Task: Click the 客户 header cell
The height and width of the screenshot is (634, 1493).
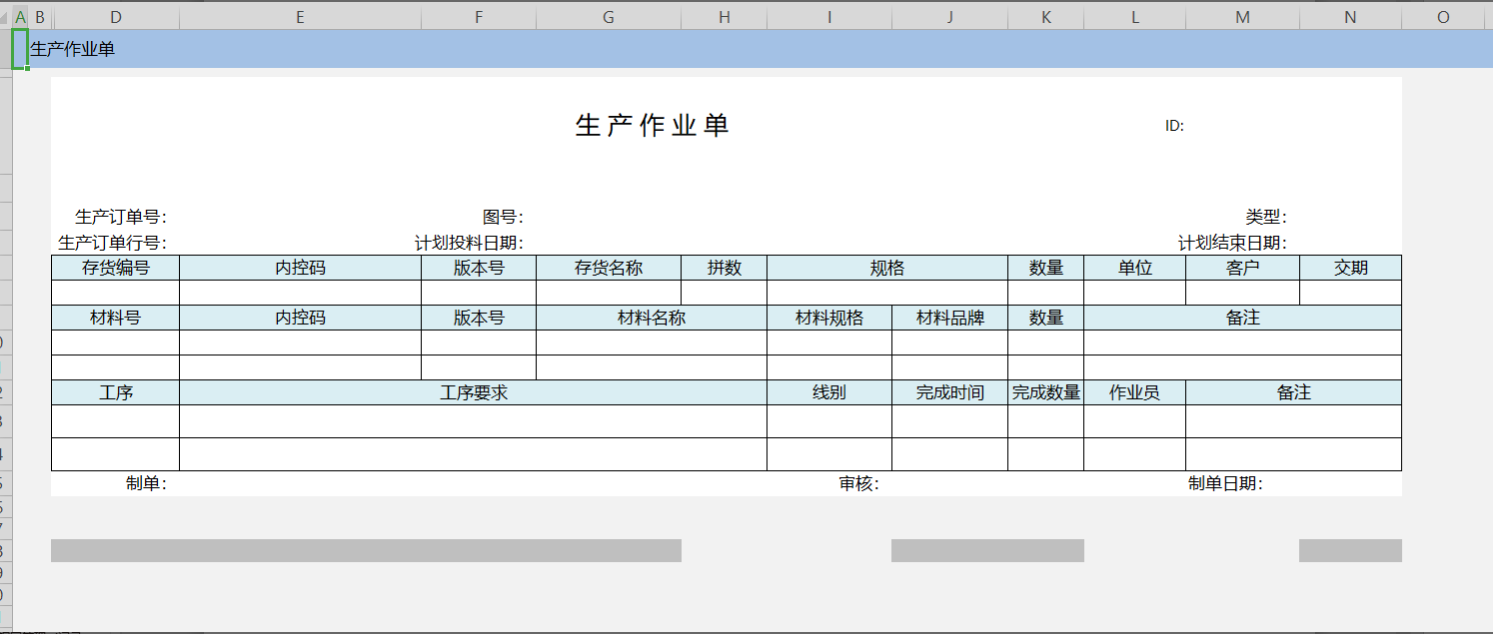Action: [x=1242, y=268]
